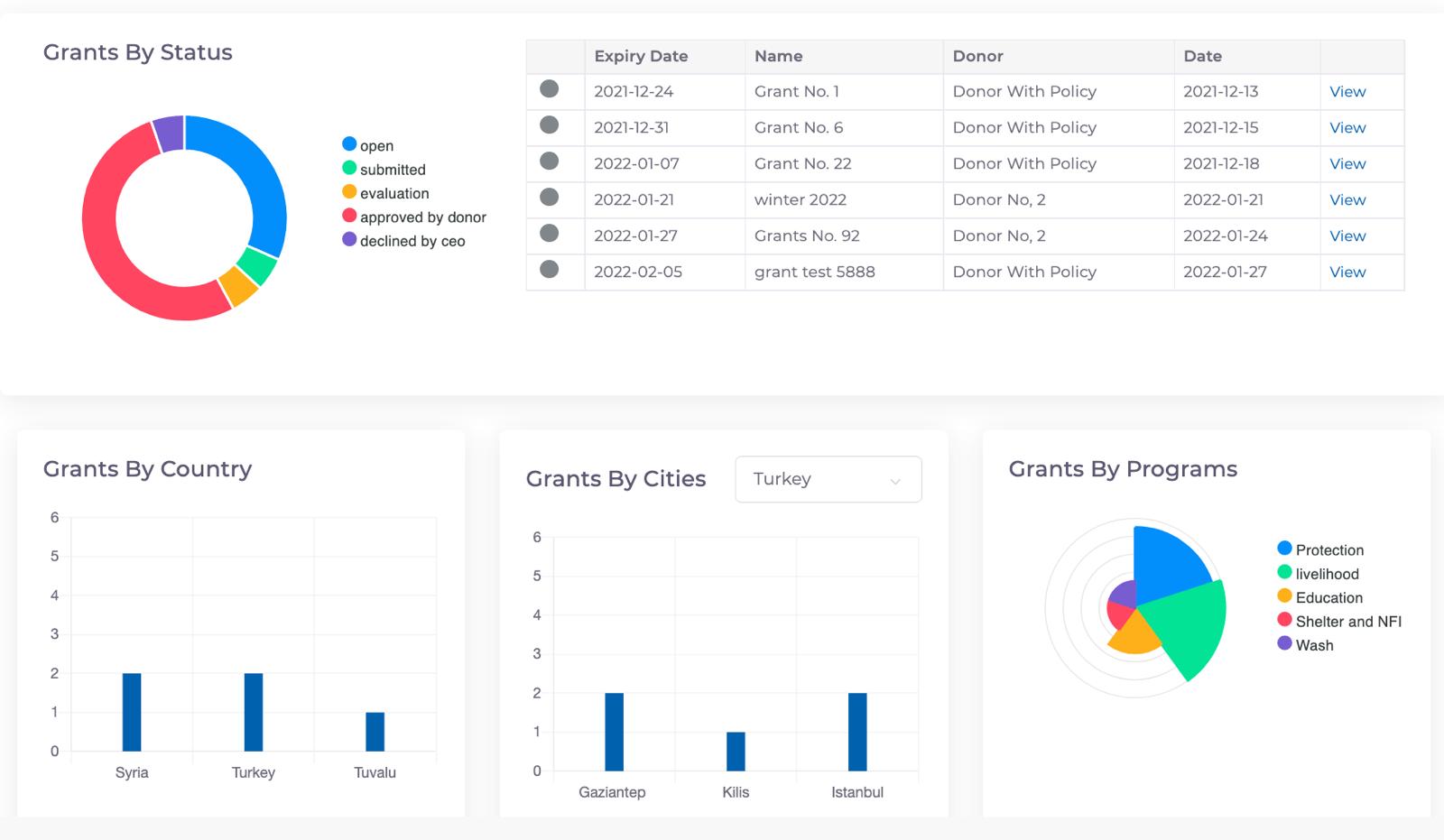Click the status dot for Grant No. 1
The height and width of the screenshot is (840, 1444).
tap(549, 89)
